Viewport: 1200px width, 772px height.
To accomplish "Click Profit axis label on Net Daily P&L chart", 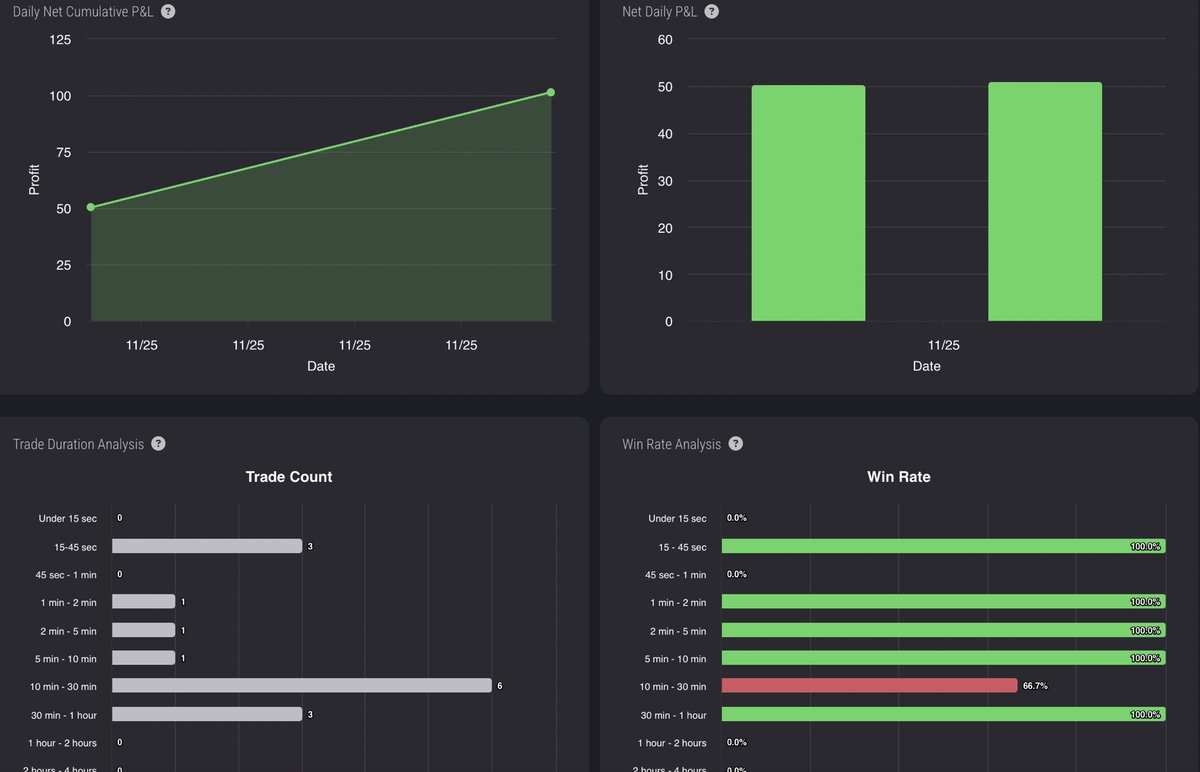I will pos(643,180).
